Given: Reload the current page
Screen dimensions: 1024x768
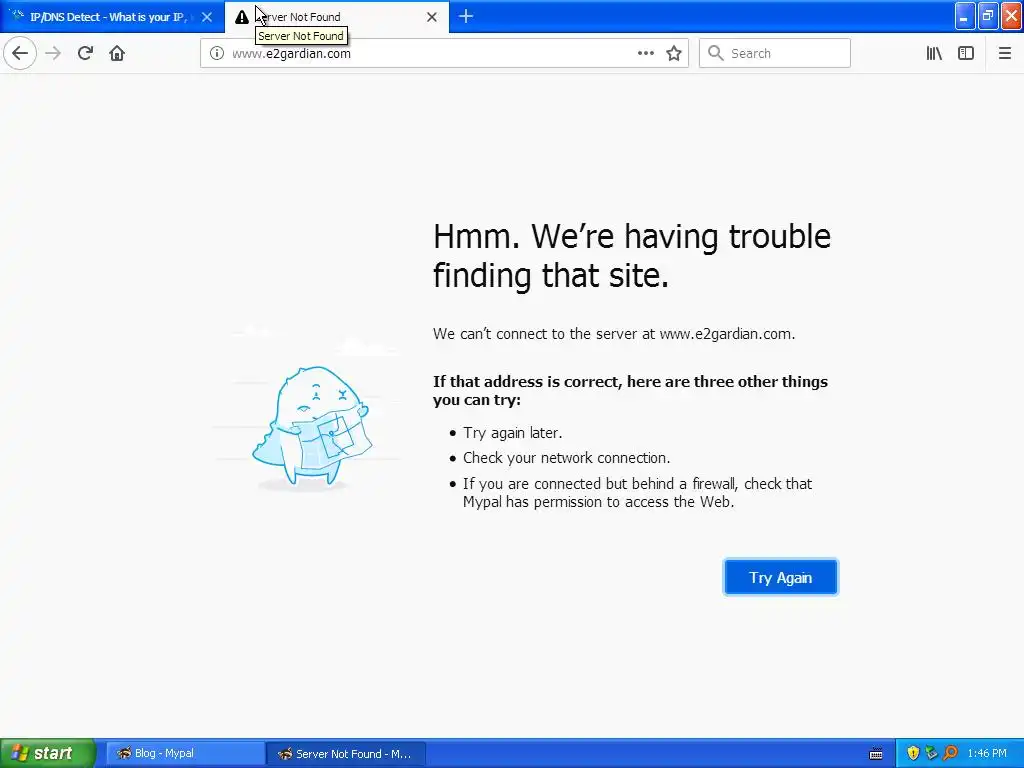Looking at the screenshot, I should [85, 54].
